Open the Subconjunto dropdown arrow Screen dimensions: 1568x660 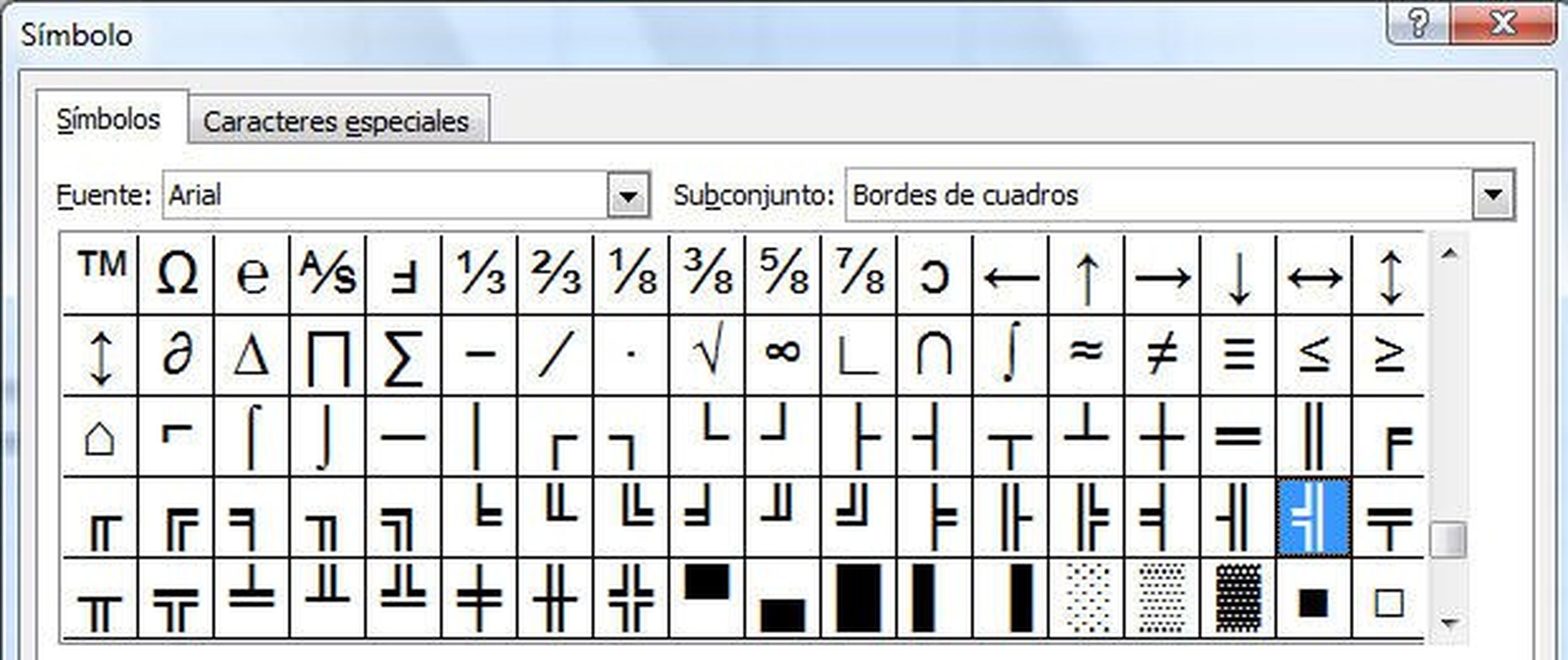pos(1493,195)
